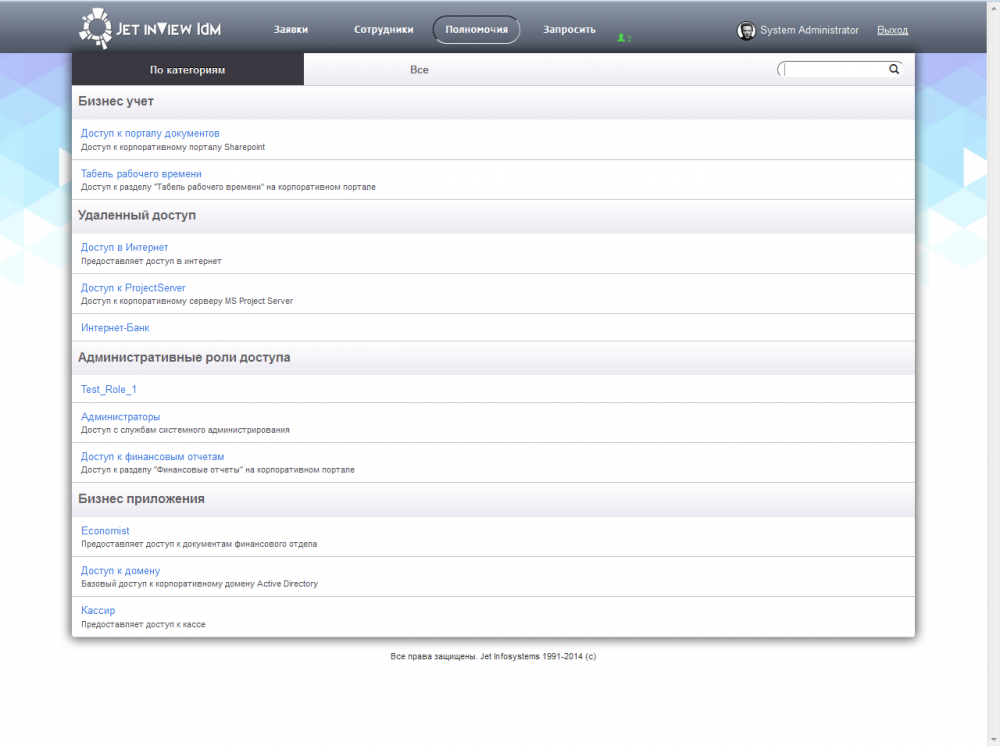Image resolution: width=1000 pixels, height=746 pixels.
Task: Open the Кассир link
Action: coord(98,610)
